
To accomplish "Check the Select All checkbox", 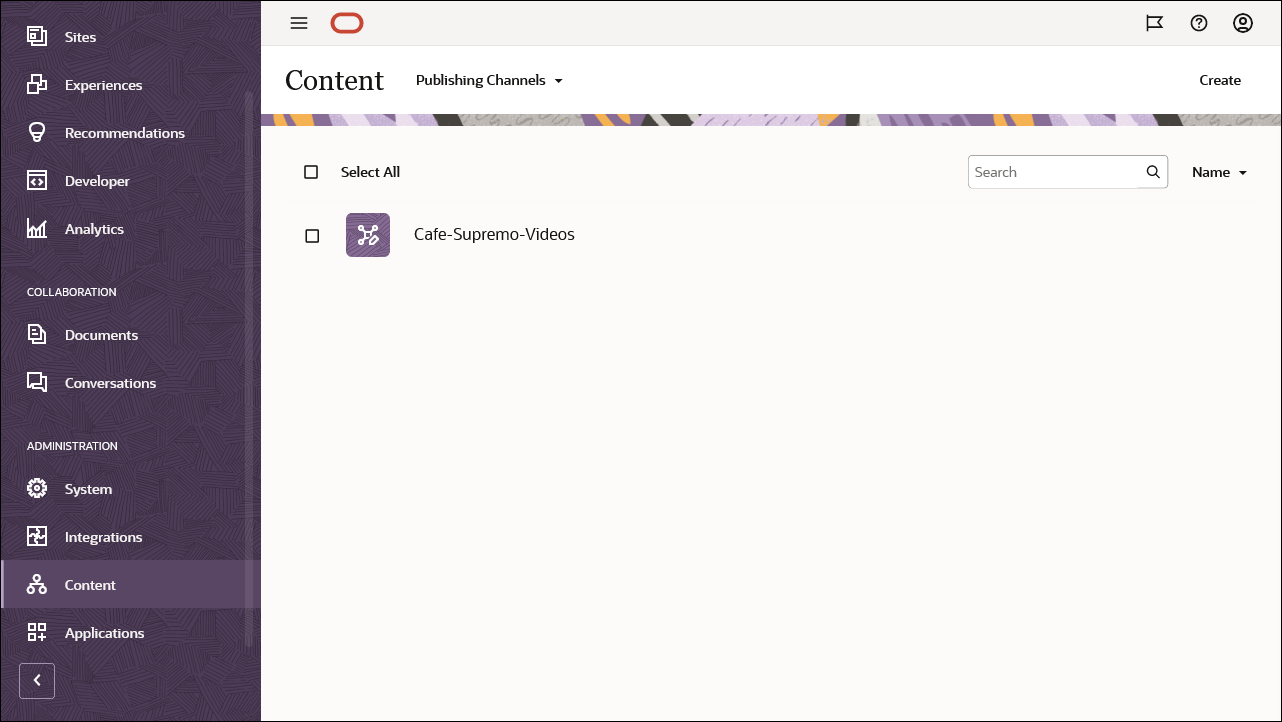I will [311, 172].
